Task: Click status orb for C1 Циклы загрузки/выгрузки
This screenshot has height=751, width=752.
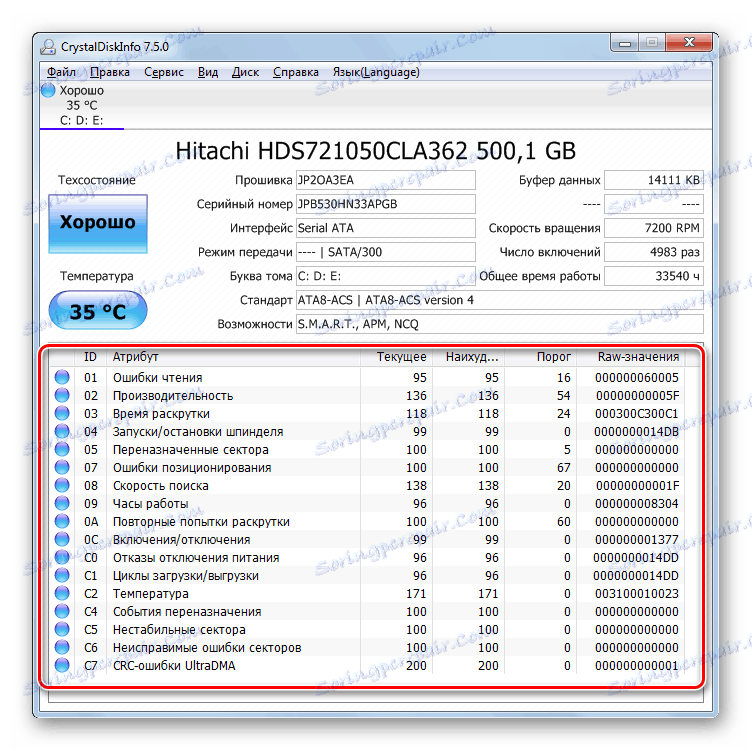Action: point(62,575)
